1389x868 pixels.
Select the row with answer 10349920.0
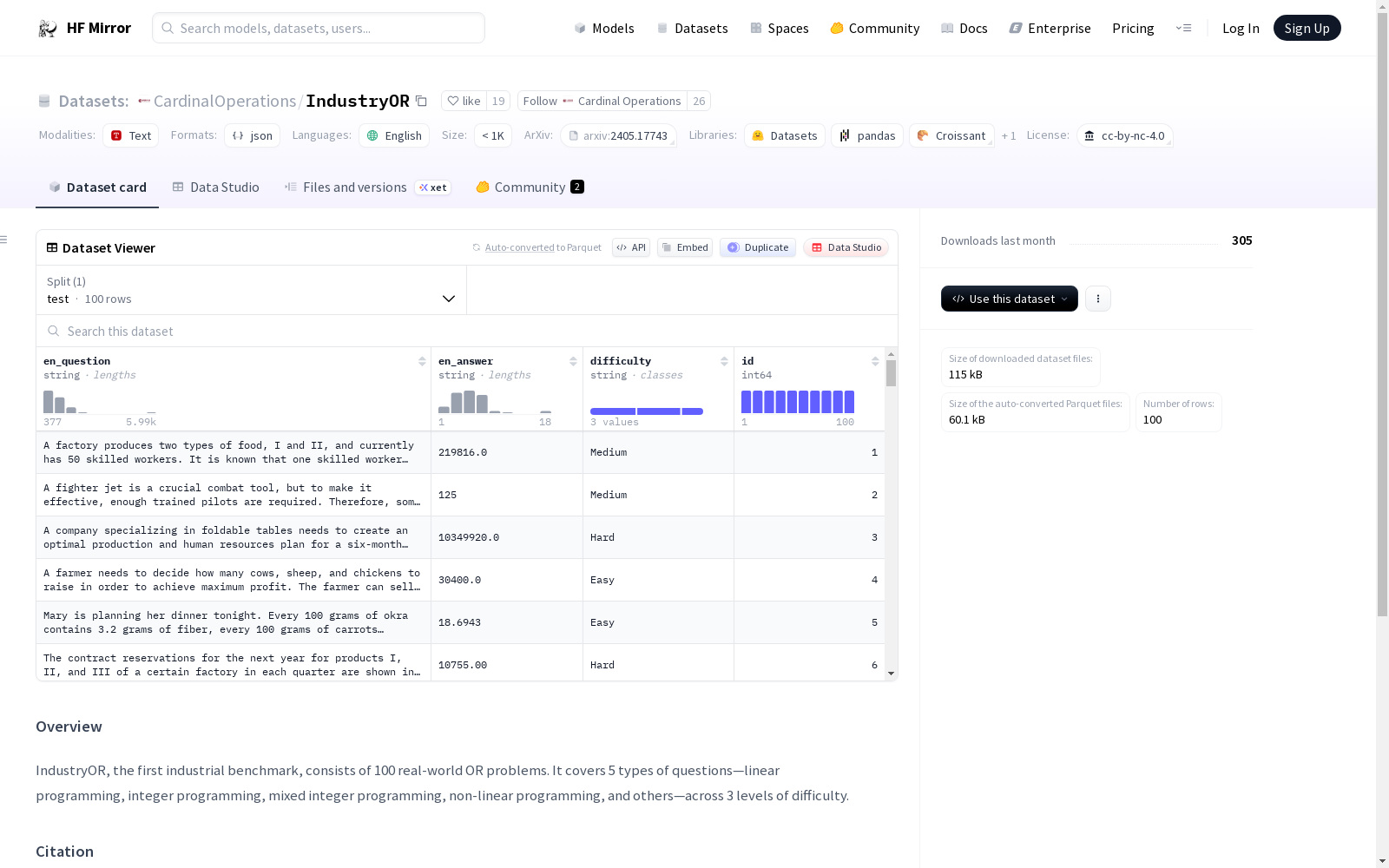click(x=460, y=537)
